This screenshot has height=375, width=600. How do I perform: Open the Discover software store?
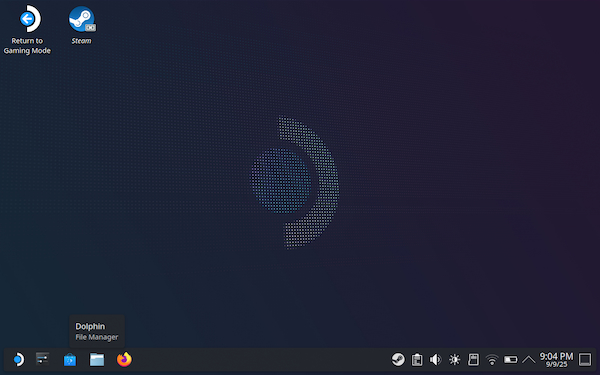pyautogui.click(x=70, y=360)
